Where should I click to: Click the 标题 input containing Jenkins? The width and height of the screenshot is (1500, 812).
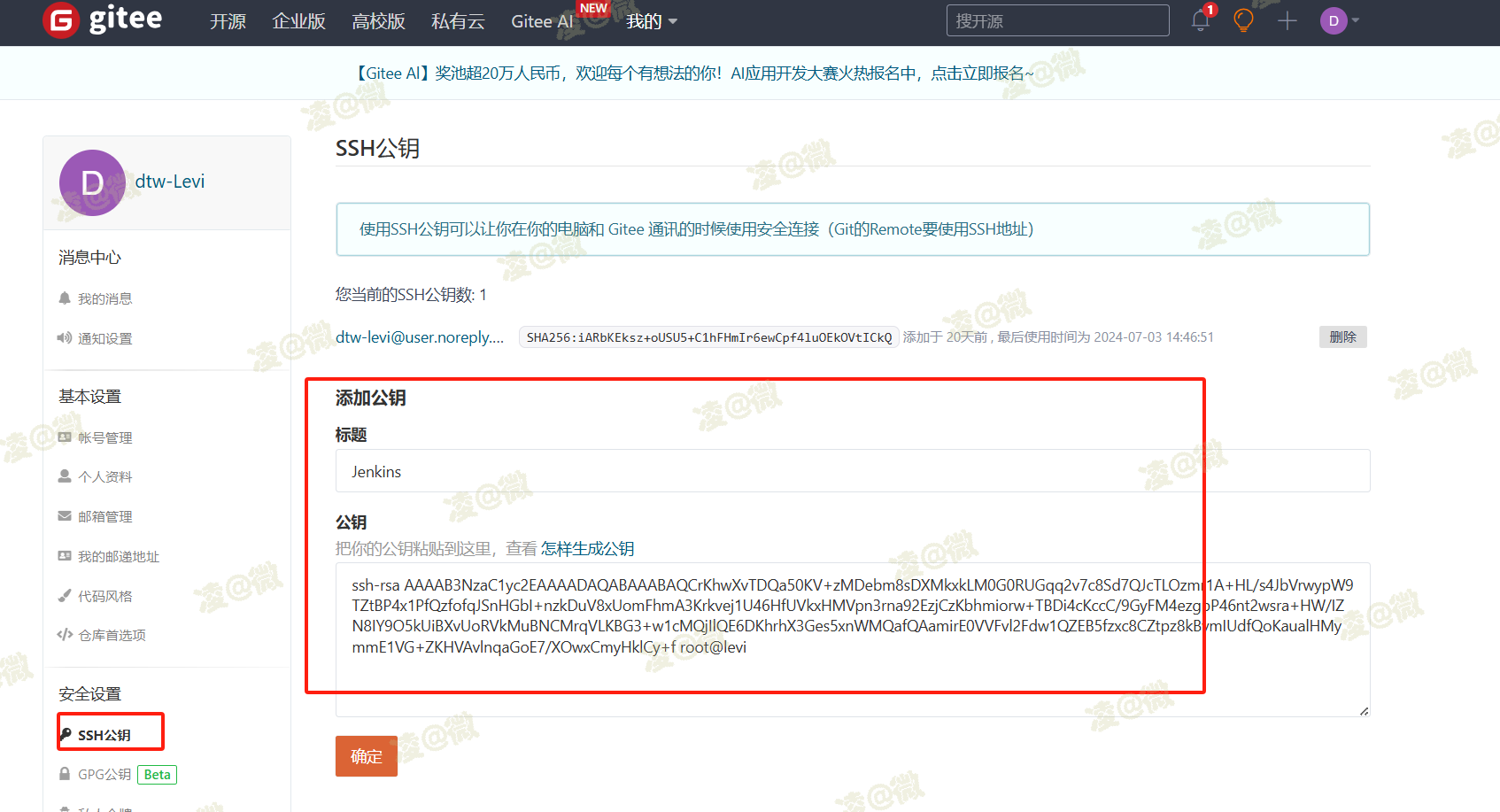(x=853, y=471)
